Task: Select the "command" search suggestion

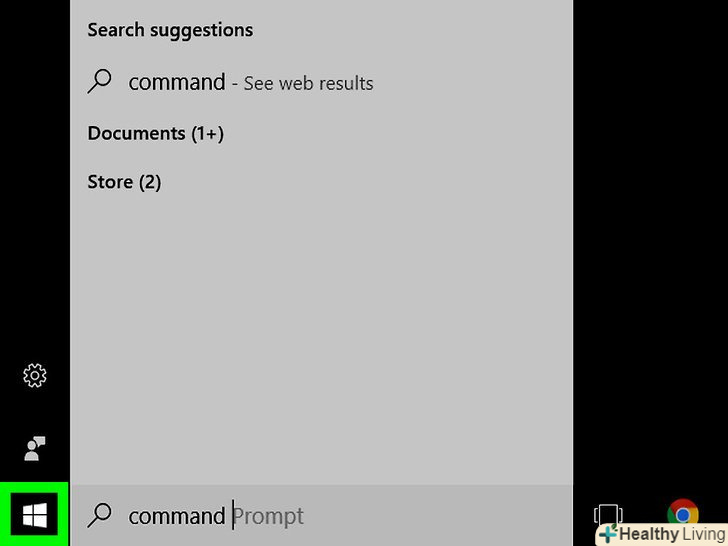Action: pyautogui.click(x=176, y=82)
